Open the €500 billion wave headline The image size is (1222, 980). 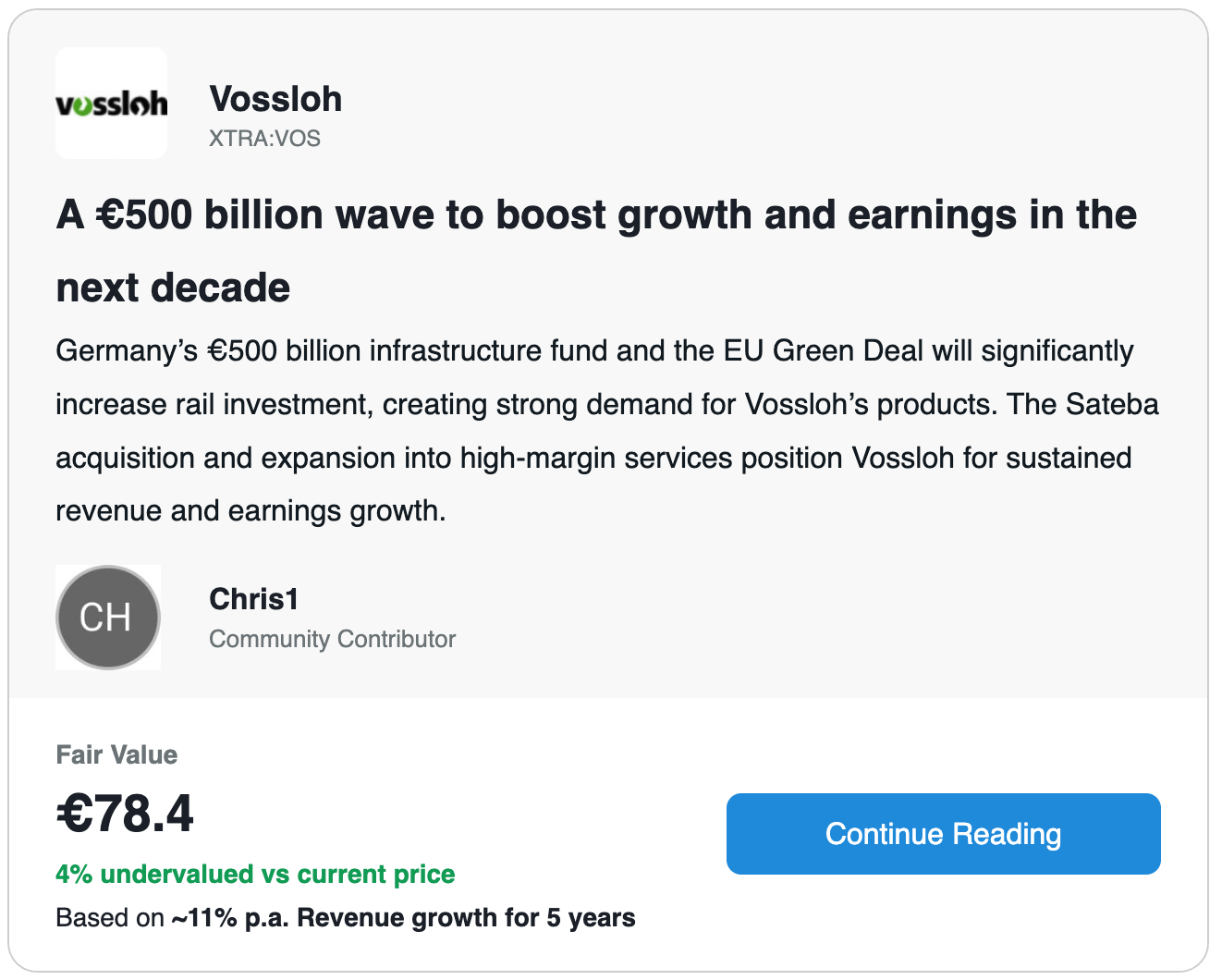point(596,251)
